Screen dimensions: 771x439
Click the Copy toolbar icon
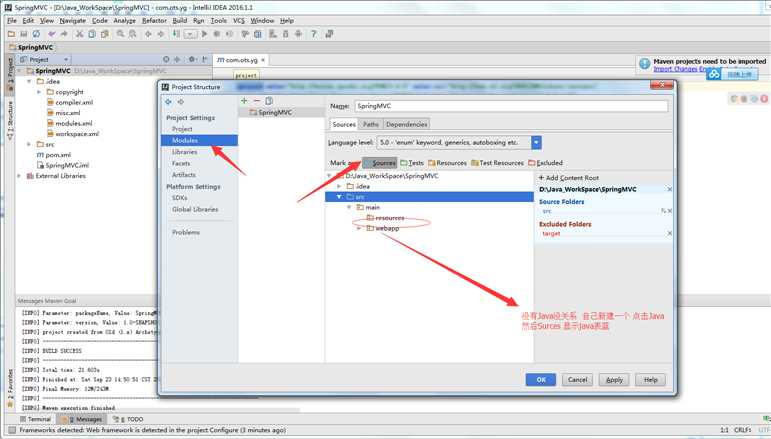(x=92, y=34)
